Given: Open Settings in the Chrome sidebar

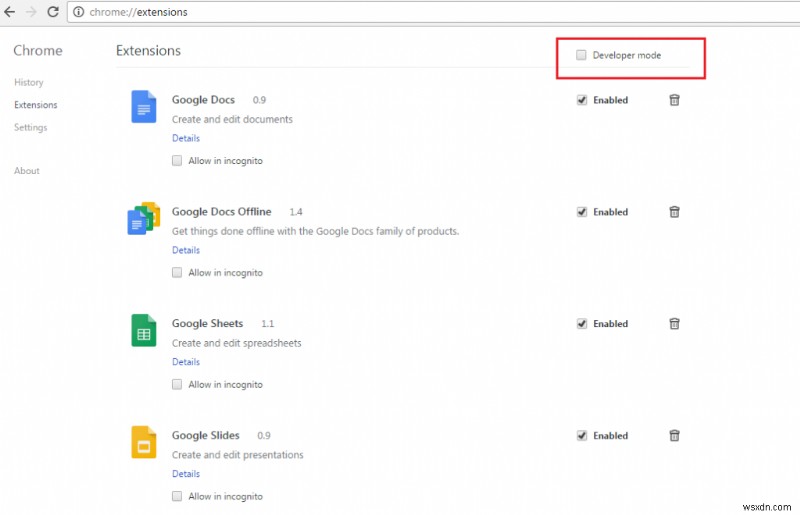Looking at the screenshot, I should click(x=31, y=127).
